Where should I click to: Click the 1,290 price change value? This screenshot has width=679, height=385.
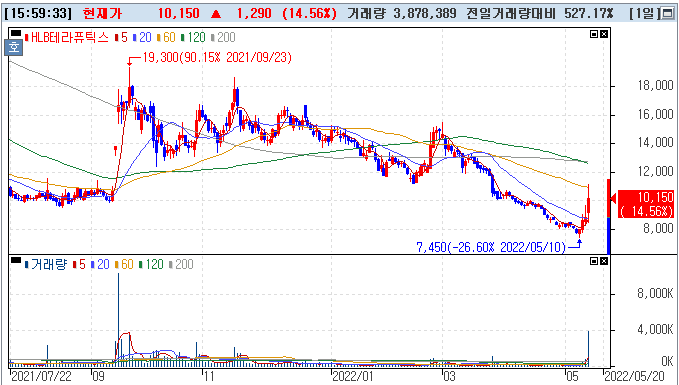coord(255,13)
